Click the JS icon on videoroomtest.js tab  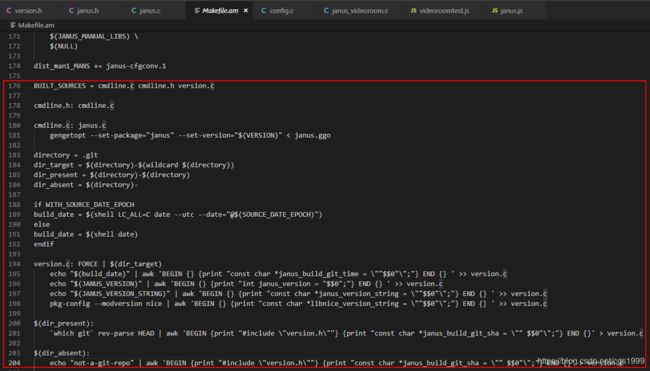pyautogui.click(x=413, y=11)
